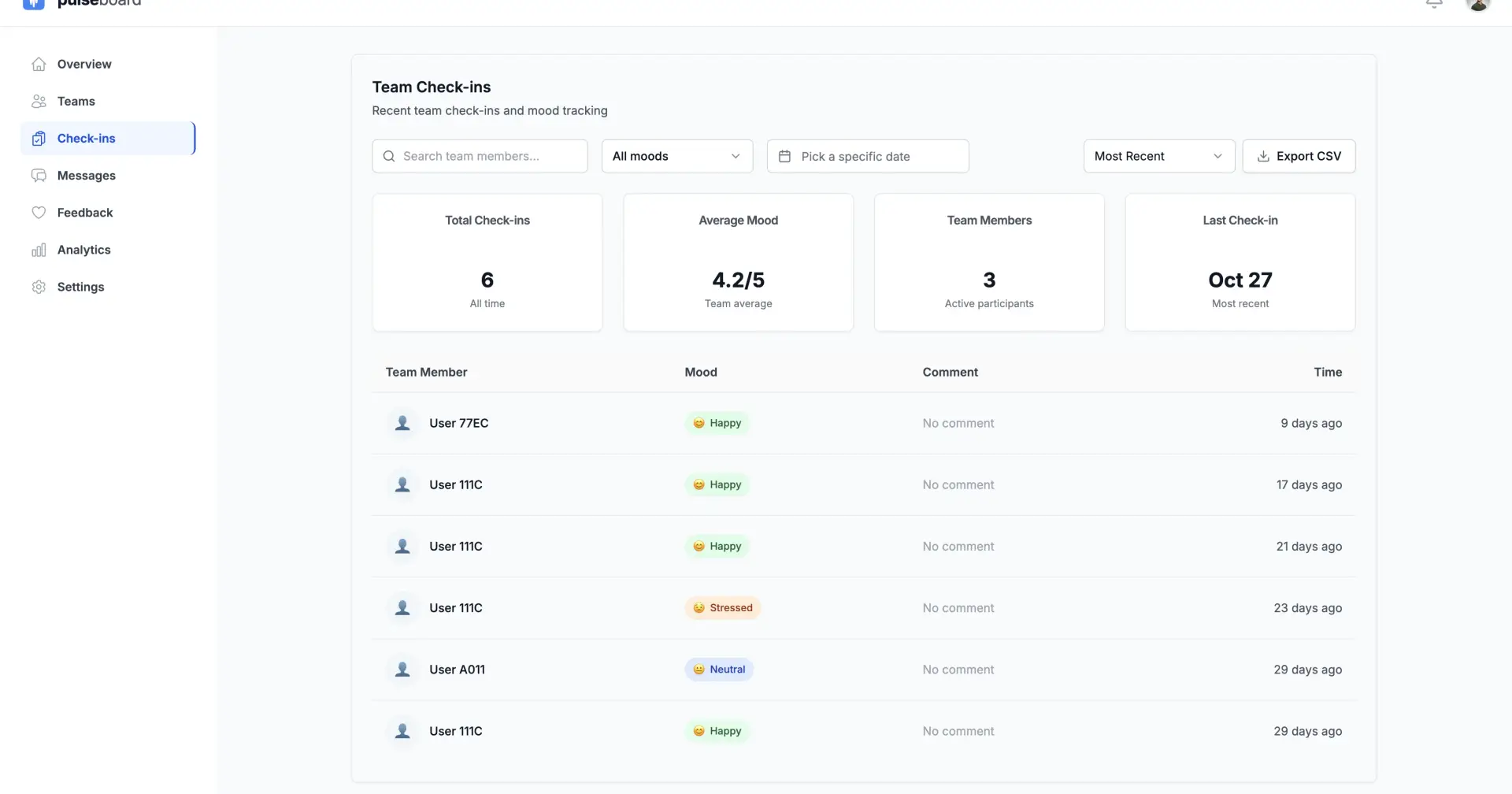This screenshot has height=794, width=1512.
Task: Open the user profile avatar
Action: [1477, 4]
